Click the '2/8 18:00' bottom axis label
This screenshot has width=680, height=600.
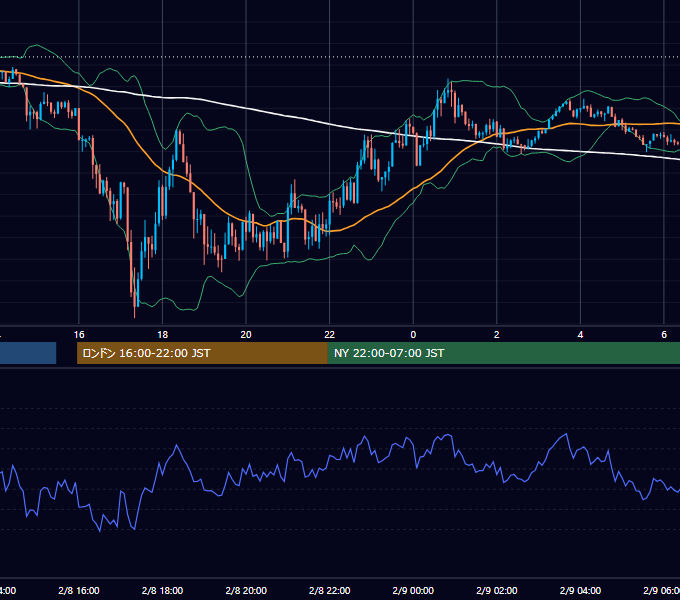pos(162,590)
